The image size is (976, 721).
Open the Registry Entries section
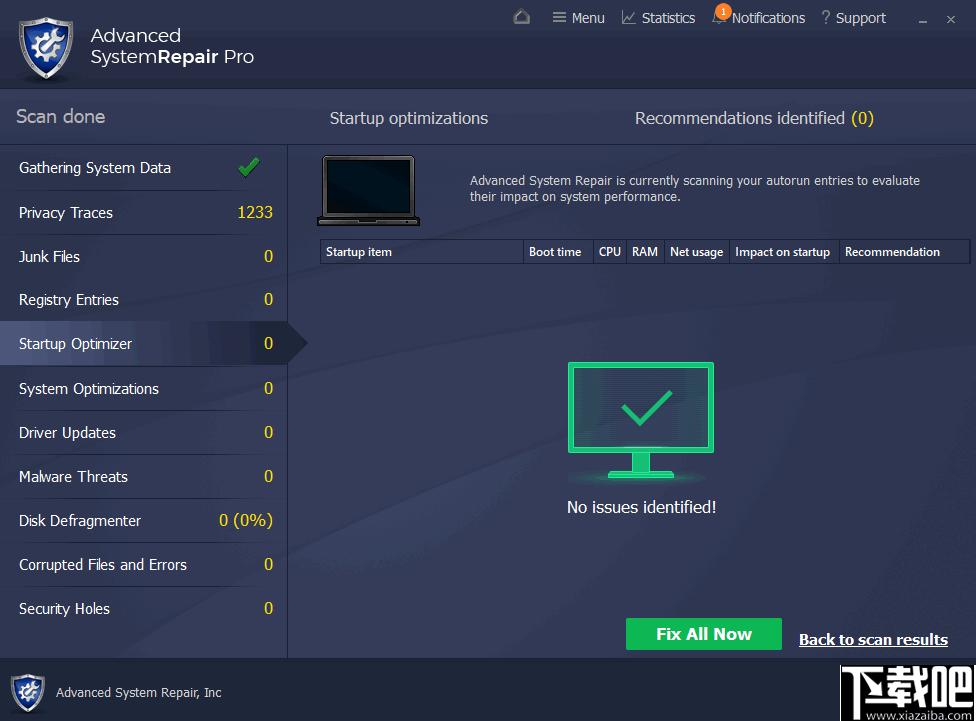pos(144,299)
